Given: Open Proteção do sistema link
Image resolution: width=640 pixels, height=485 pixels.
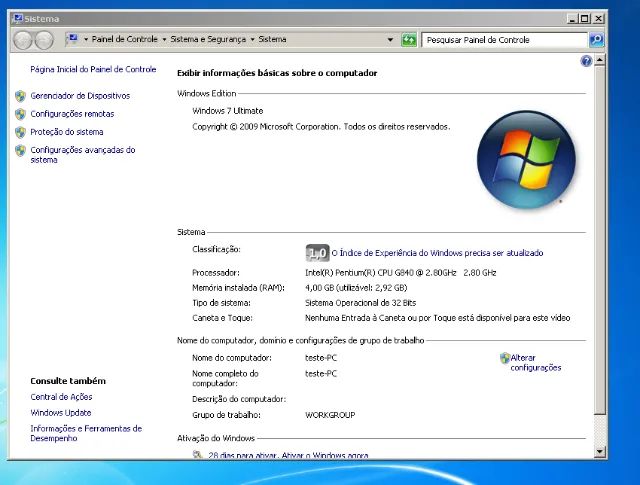Looking at the screenshot, I should tap(67, 132).
